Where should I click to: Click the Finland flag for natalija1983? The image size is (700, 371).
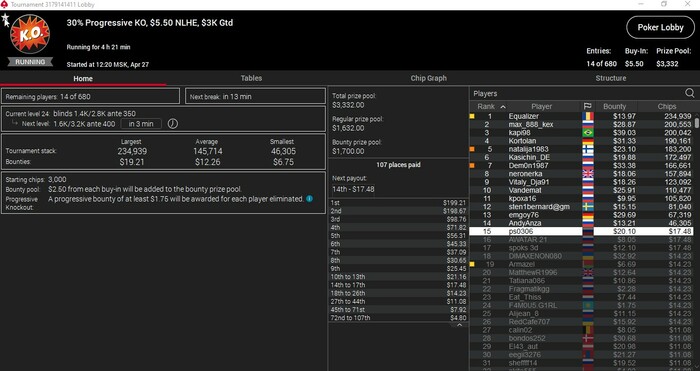tap(588, 149)
